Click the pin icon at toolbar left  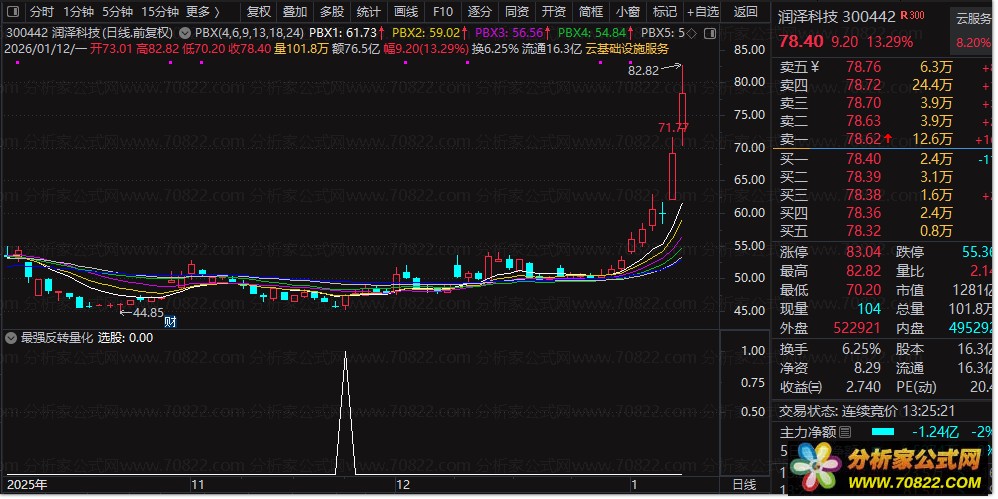[x=13, y=12]
